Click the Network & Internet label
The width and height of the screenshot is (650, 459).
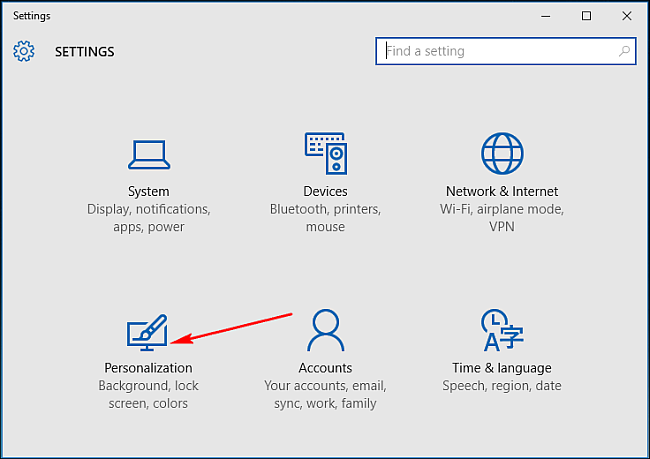coord(502,192)
